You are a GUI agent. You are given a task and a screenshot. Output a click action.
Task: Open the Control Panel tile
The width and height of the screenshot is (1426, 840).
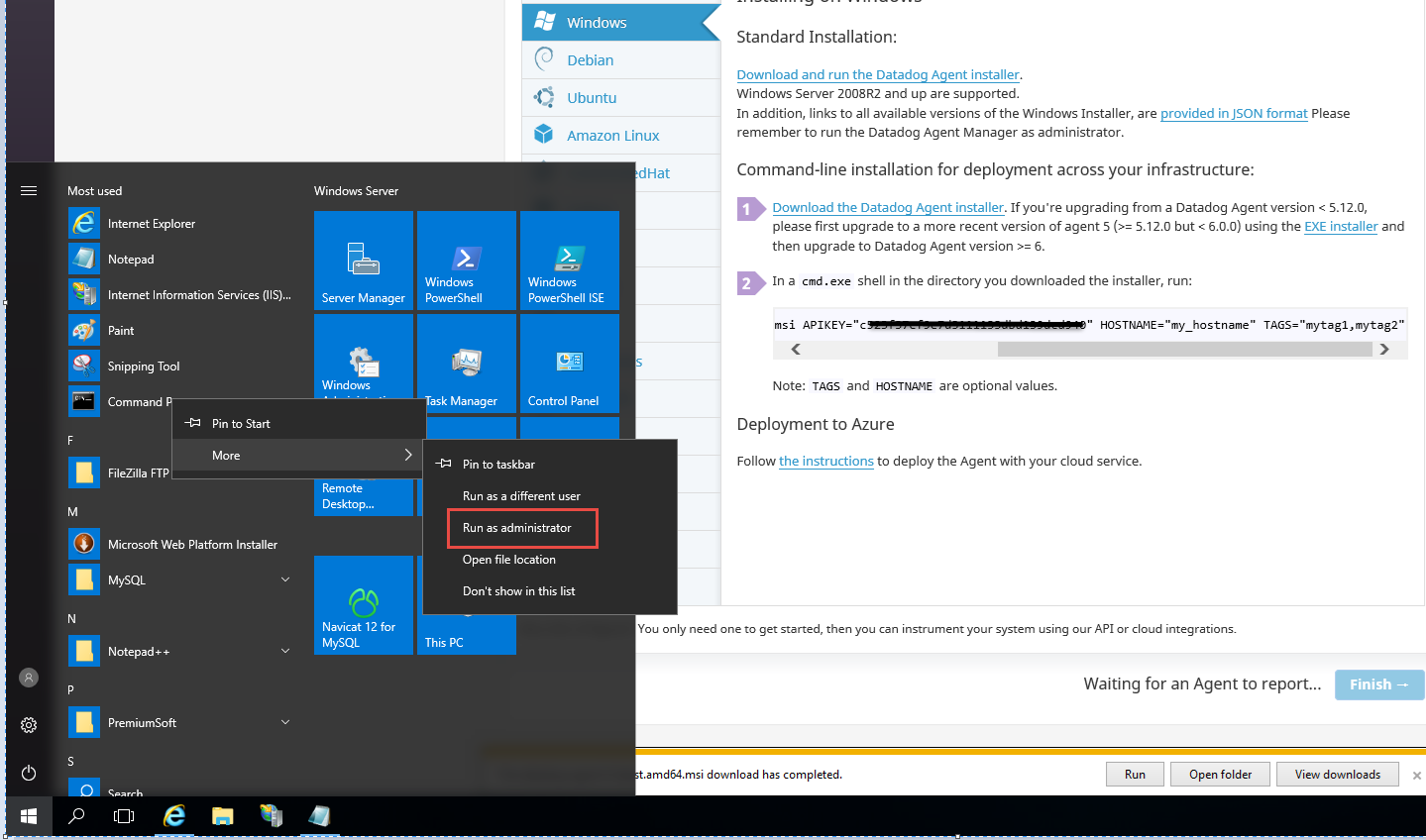pyautogui.click(x=570, y=364)
